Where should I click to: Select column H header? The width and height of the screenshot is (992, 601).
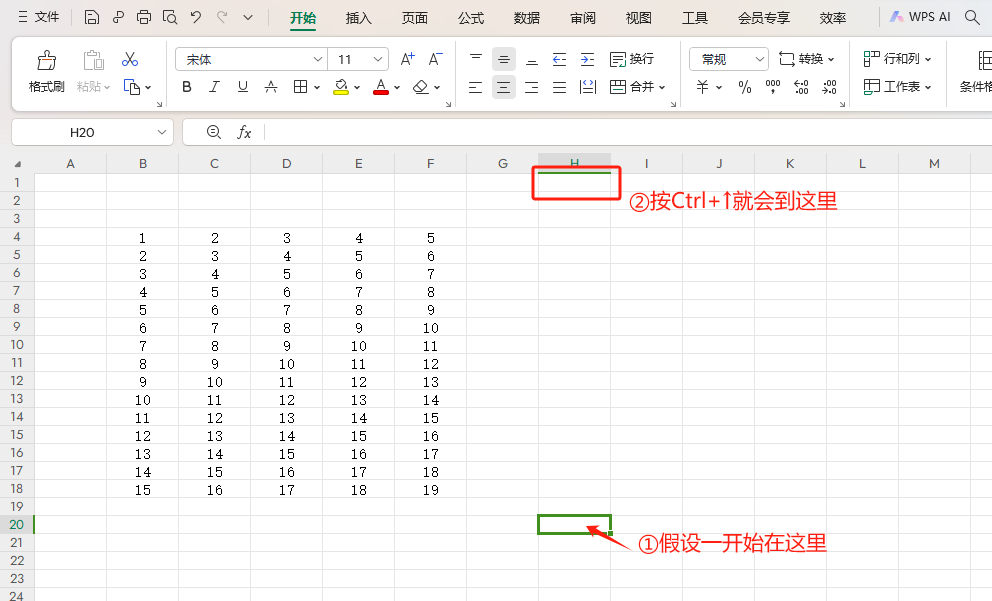point(574,163)
